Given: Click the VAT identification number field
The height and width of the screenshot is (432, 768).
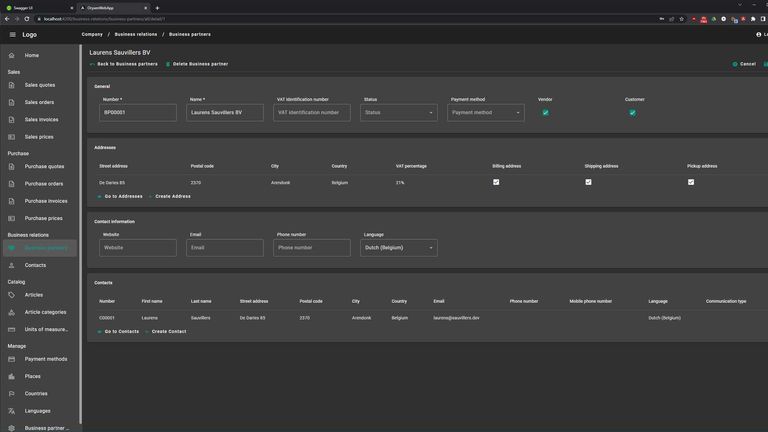Looking at the screenshot, I should (313, 113).
